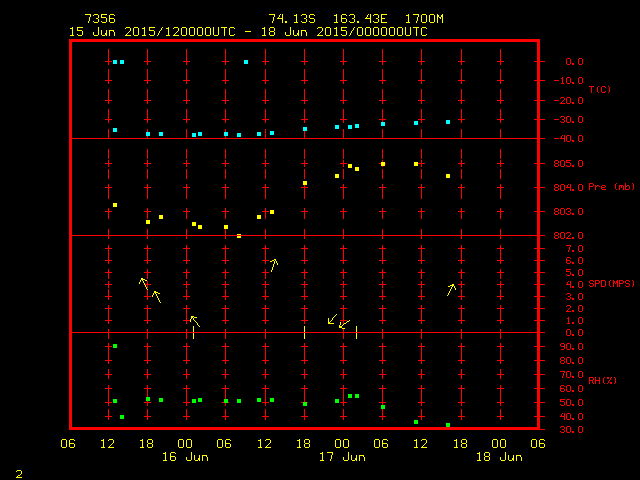Select the 90.0 humidity tick value
This screenshot has height=480, width=640.
569,347
